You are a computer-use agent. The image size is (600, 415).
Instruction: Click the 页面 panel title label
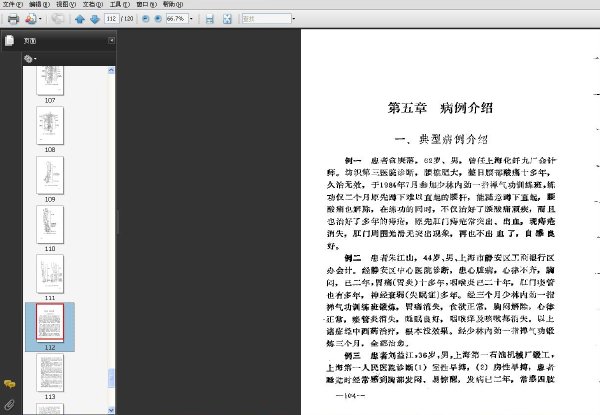click(29, 41)
